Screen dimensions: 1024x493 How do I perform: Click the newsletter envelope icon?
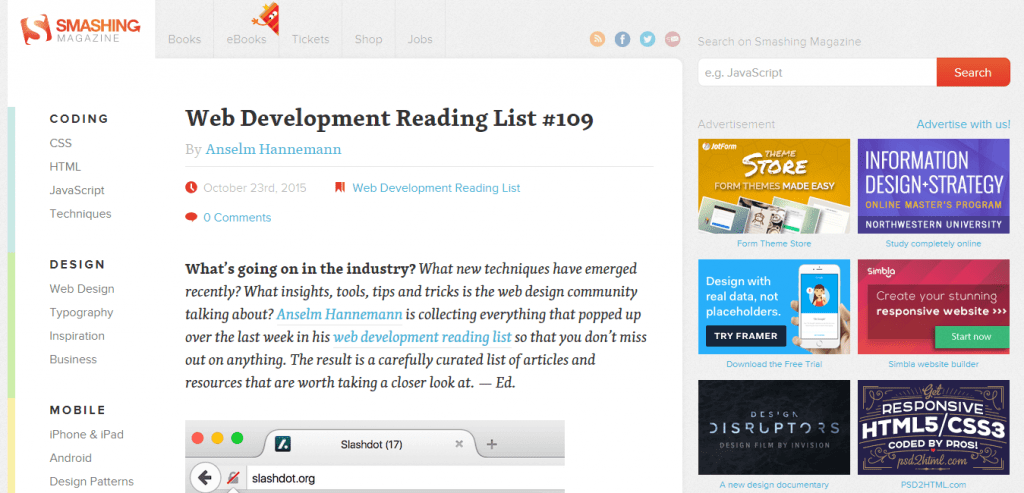pyautogui.click(x=672, y=39)
